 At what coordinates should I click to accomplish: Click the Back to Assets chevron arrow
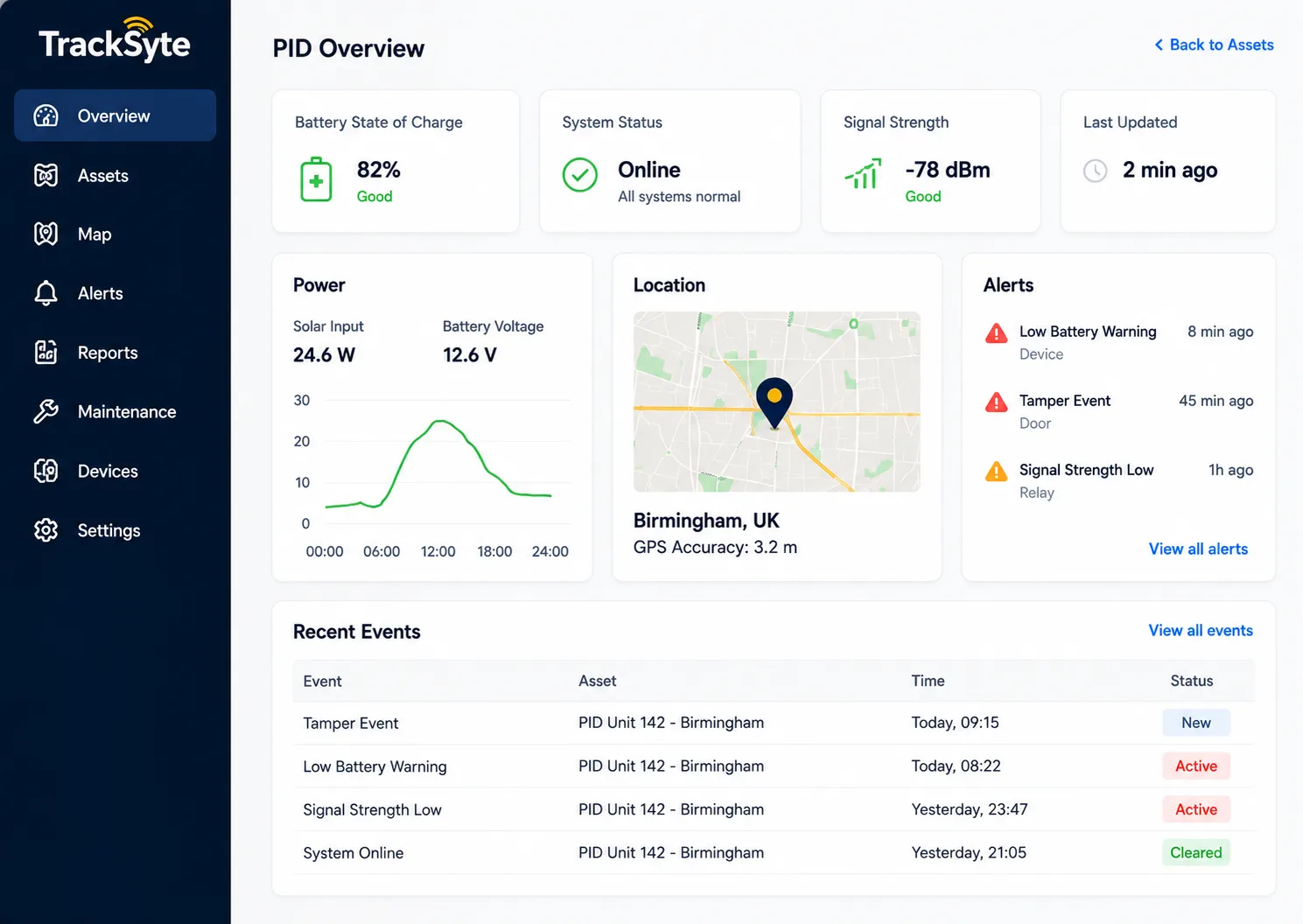(x=1159, y=45)
